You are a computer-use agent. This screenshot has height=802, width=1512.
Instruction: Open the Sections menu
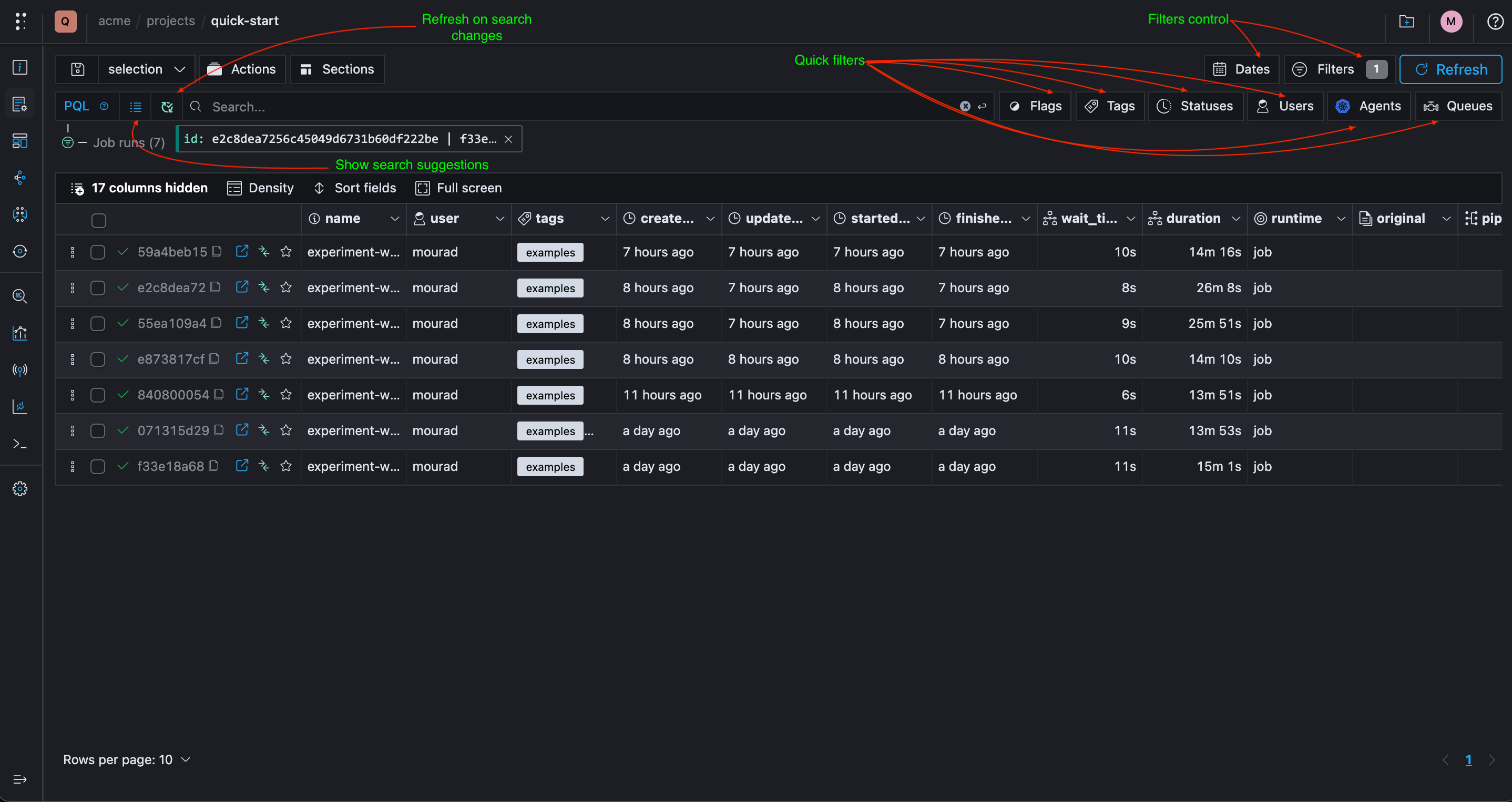point(337,69)
